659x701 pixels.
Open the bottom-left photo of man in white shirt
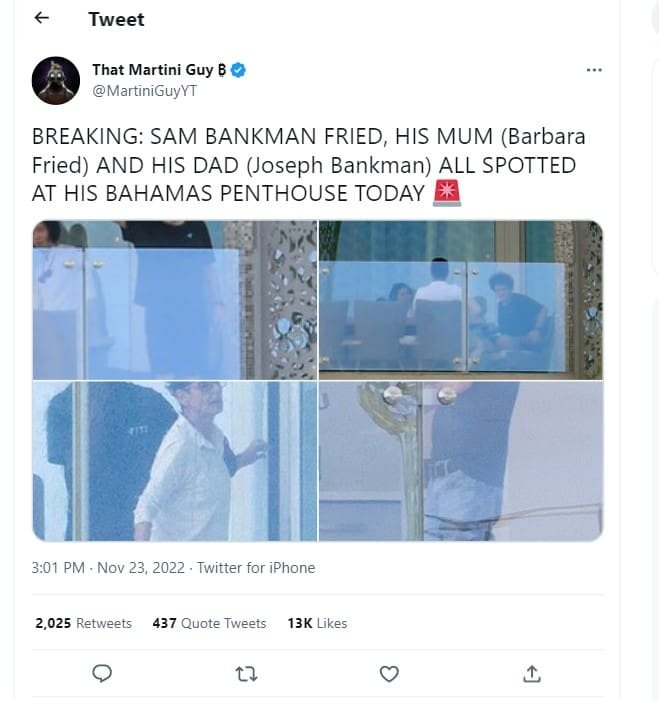click(x=174, y=461)
